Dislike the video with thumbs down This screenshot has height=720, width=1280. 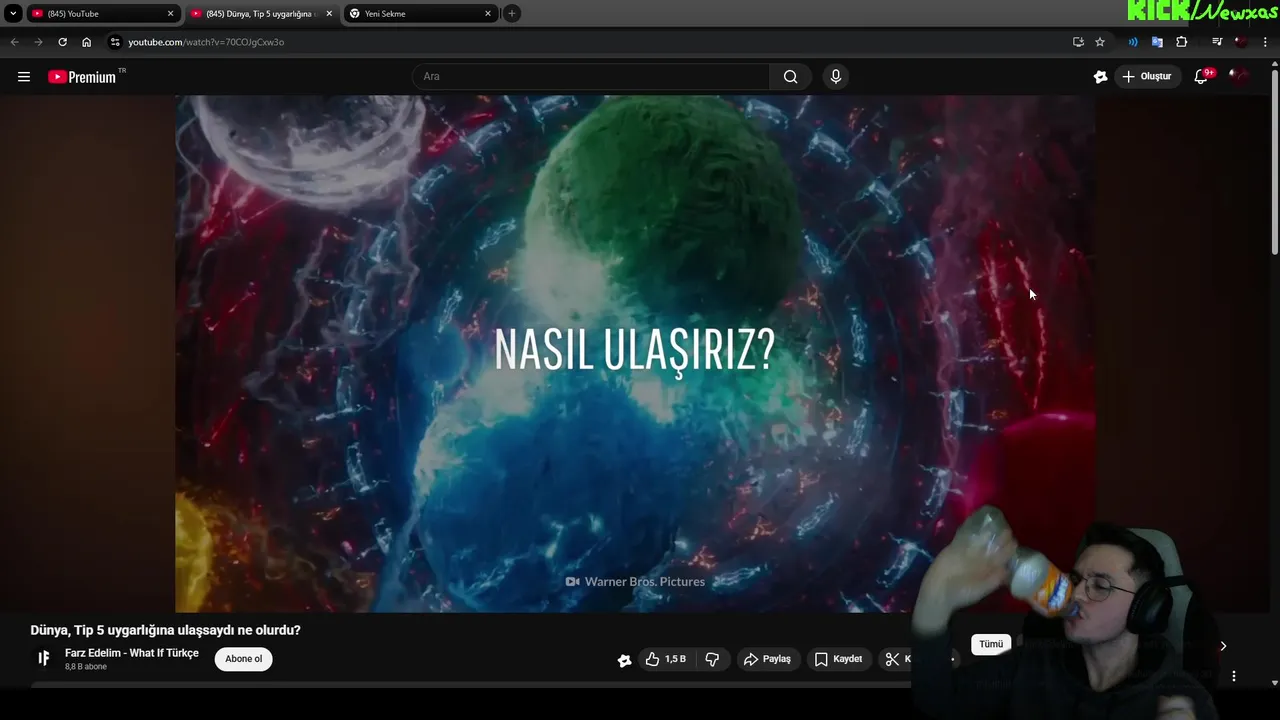click(713, 659)
